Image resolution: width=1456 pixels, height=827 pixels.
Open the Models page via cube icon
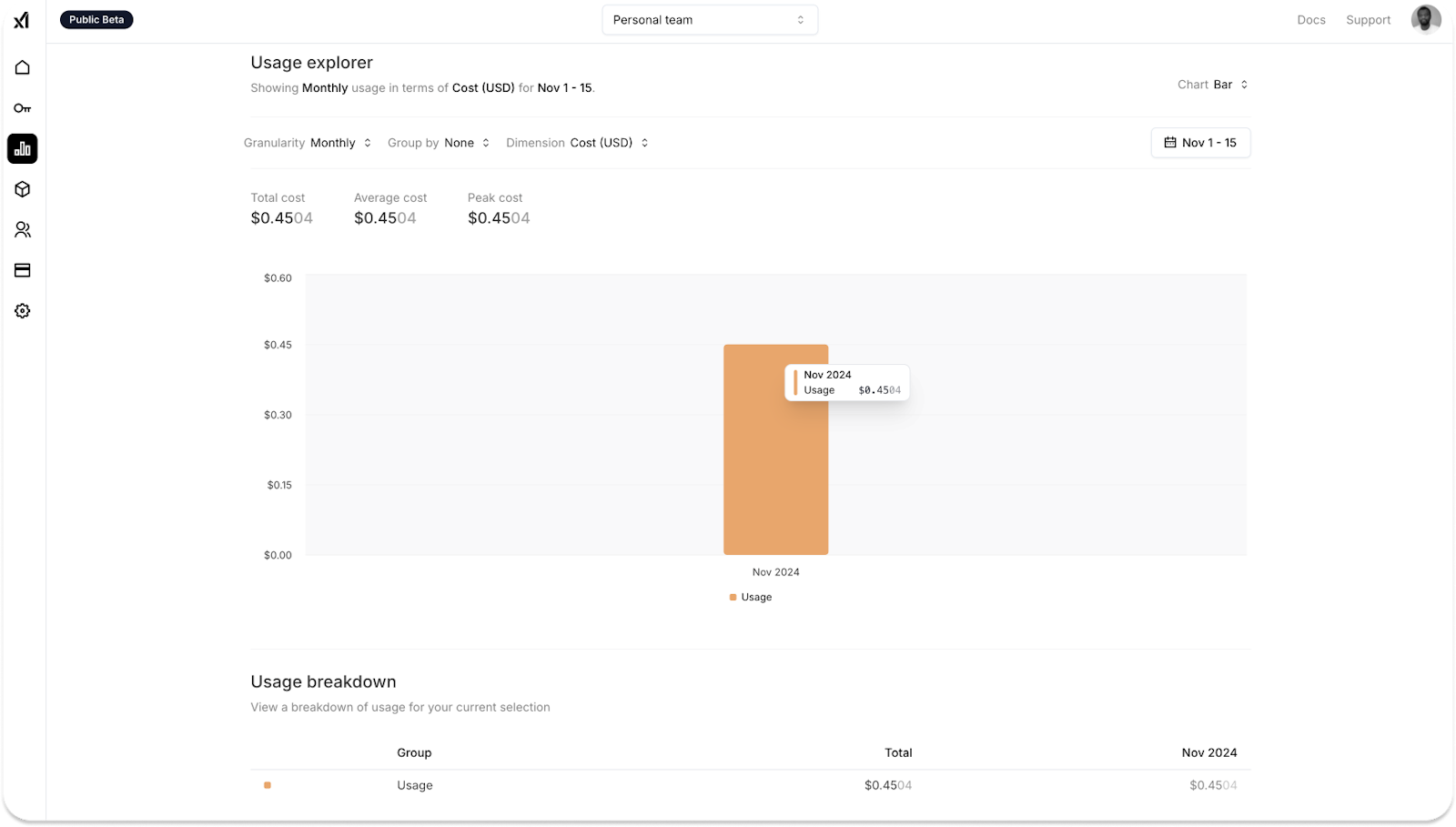click(x=22, y=189)
